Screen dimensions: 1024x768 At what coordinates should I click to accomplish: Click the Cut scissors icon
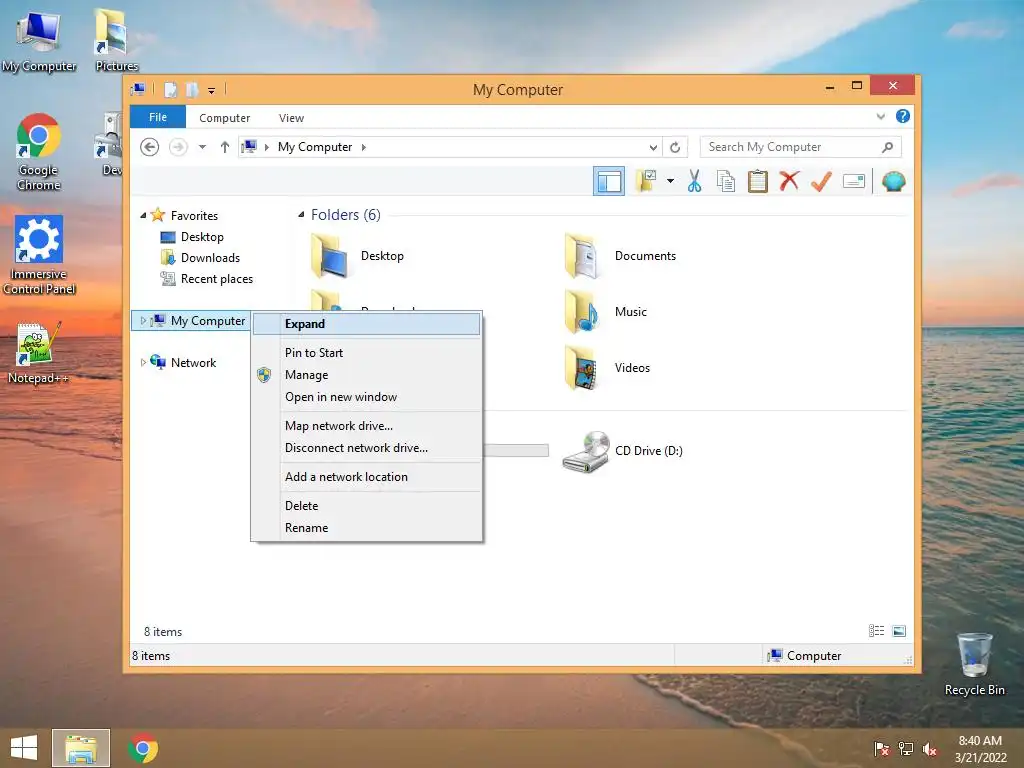click(x=694, y=182)
